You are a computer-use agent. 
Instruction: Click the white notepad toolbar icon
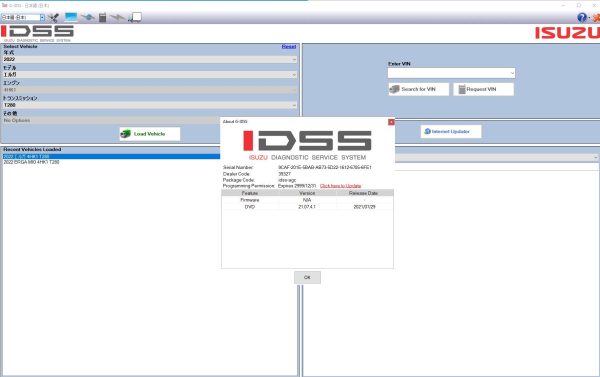coord(135,17)
